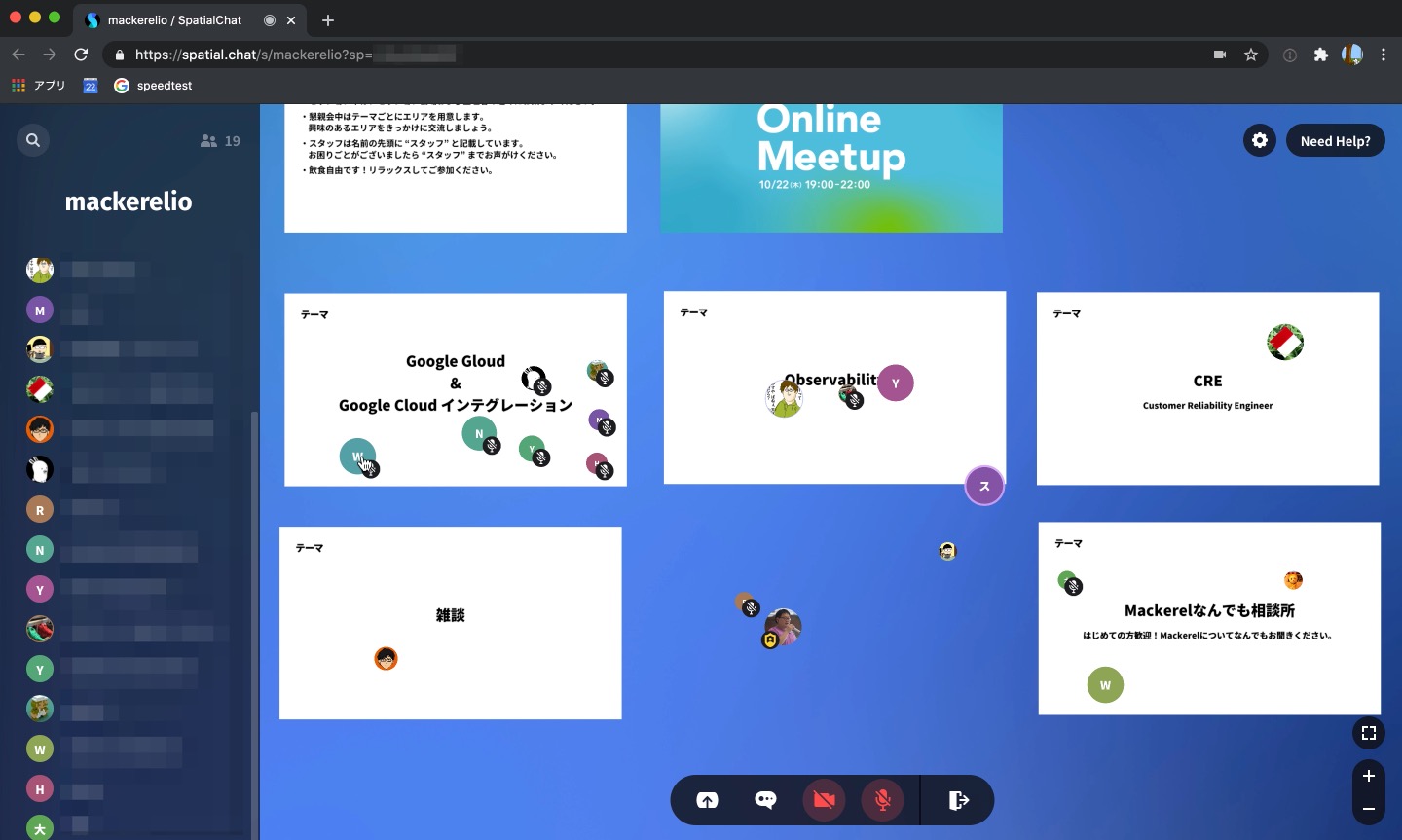Unmute your microphone in the bottom toolbar
The image size is (1402, 840).
882,799
